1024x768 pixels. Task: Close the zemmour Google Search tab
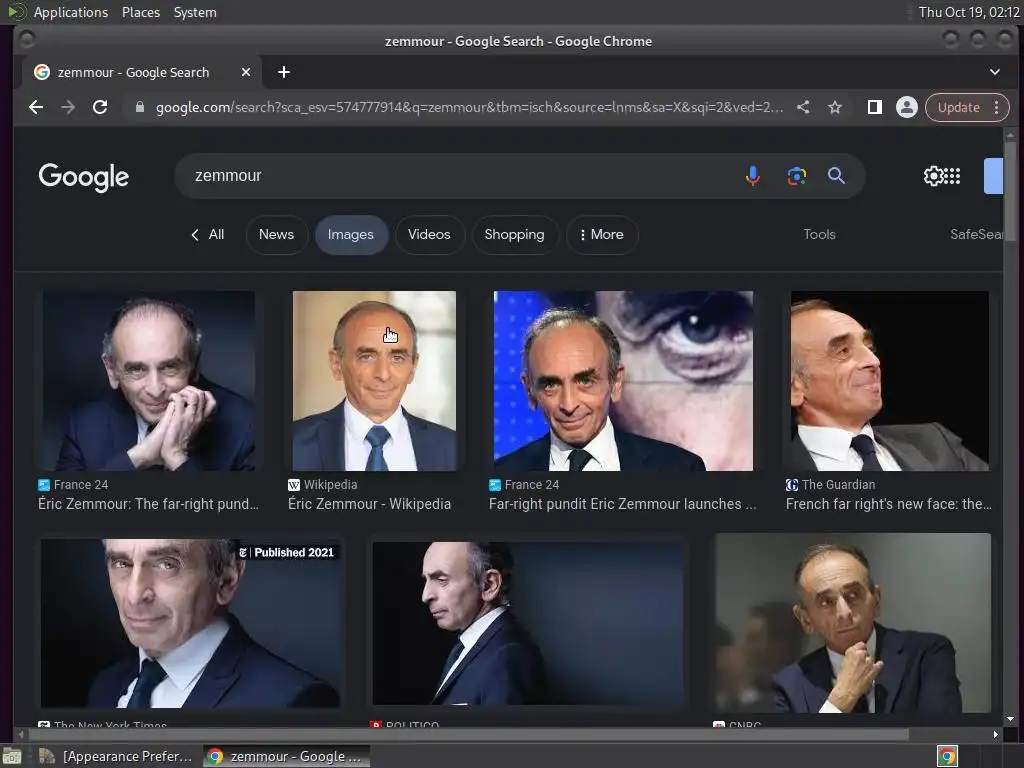[246, 72]
